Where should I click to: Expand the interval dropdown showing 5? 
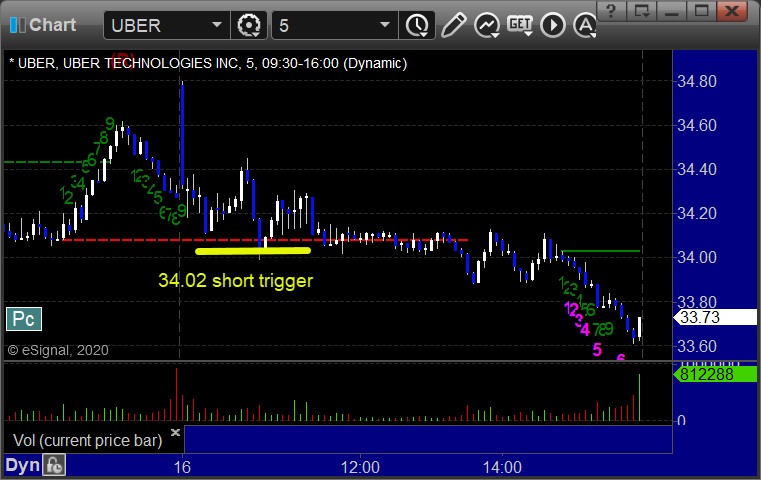(x=384, y=25)
